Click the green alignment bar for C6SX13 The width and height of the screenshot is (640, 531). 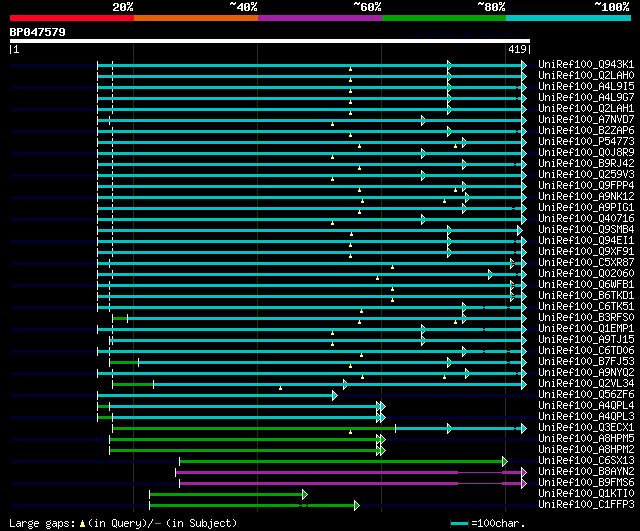pyautogui.click(x=341, y=461)
